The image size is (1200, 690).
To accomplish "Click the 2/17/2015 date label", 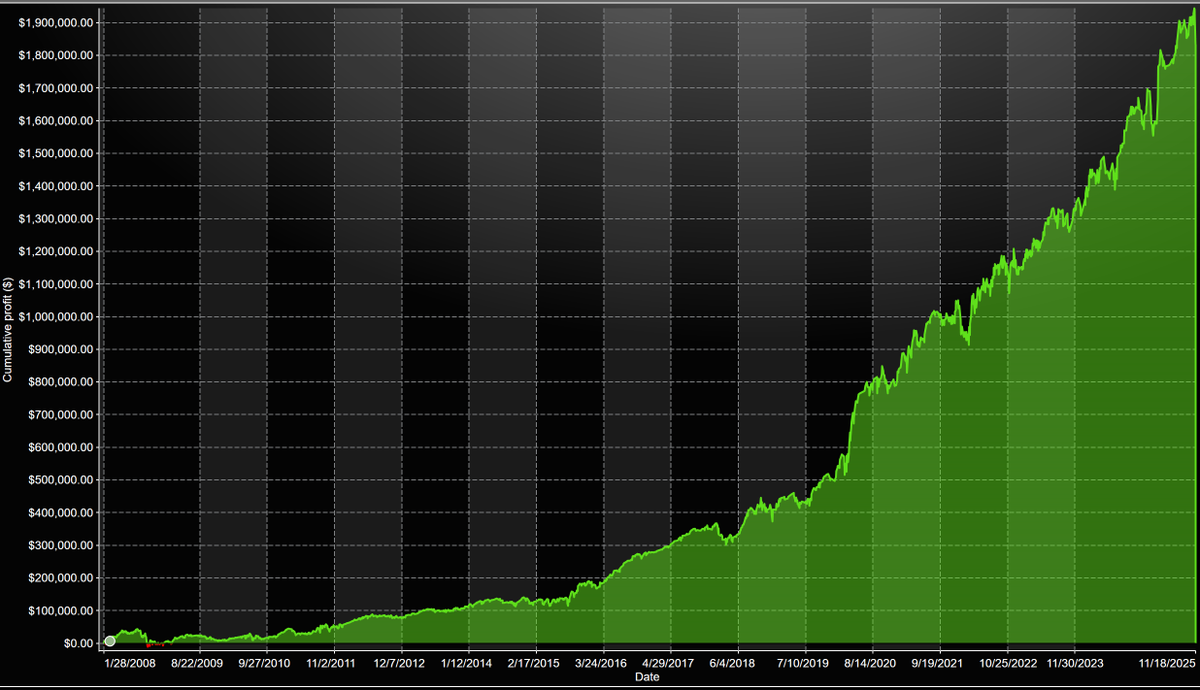I will pos(534,662).
